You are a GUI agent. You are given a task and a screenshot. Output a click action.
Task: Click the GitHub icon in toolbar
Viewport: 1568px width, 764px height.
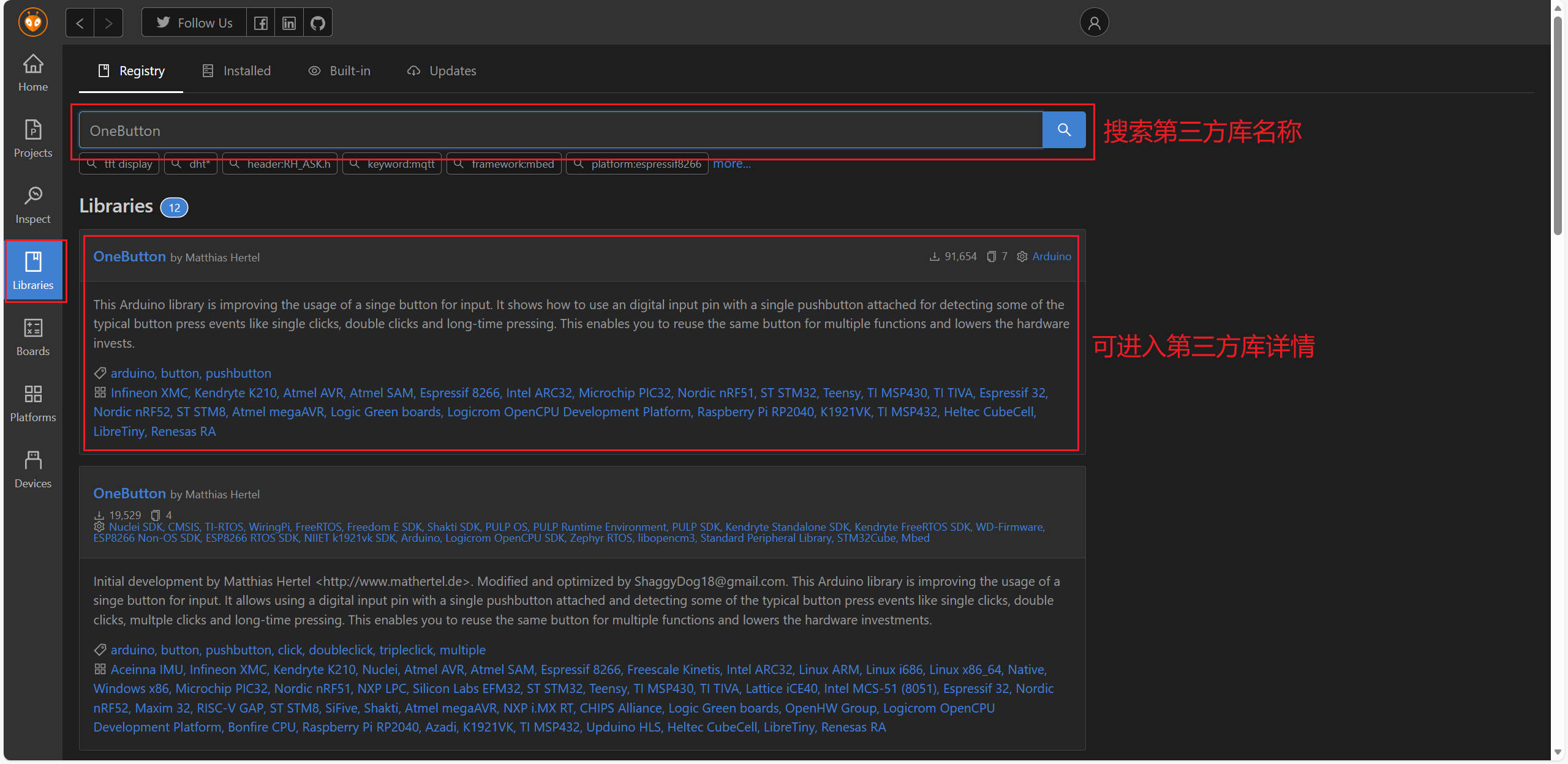317,23
